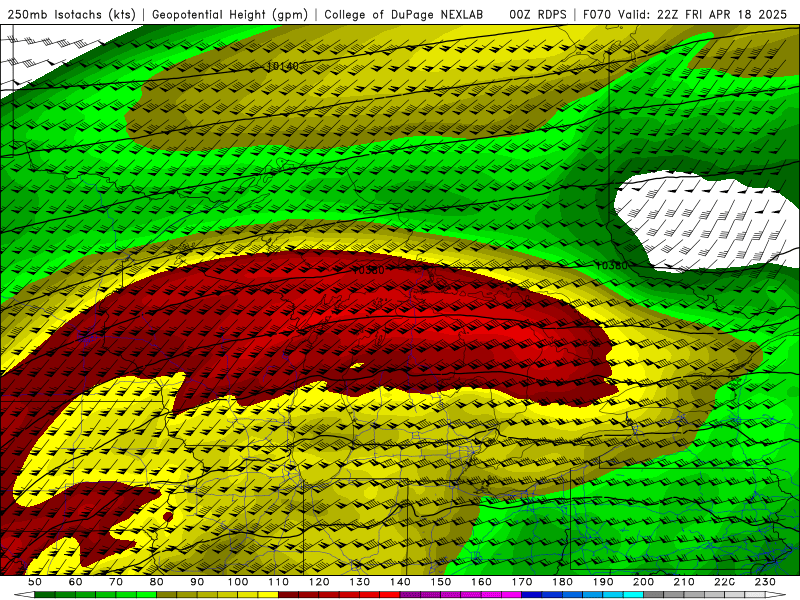Image resolution: width=800 pixels, height=600 pixels.
Task: Click the 190 label on the color scale
Action: (x=603, y=582)
